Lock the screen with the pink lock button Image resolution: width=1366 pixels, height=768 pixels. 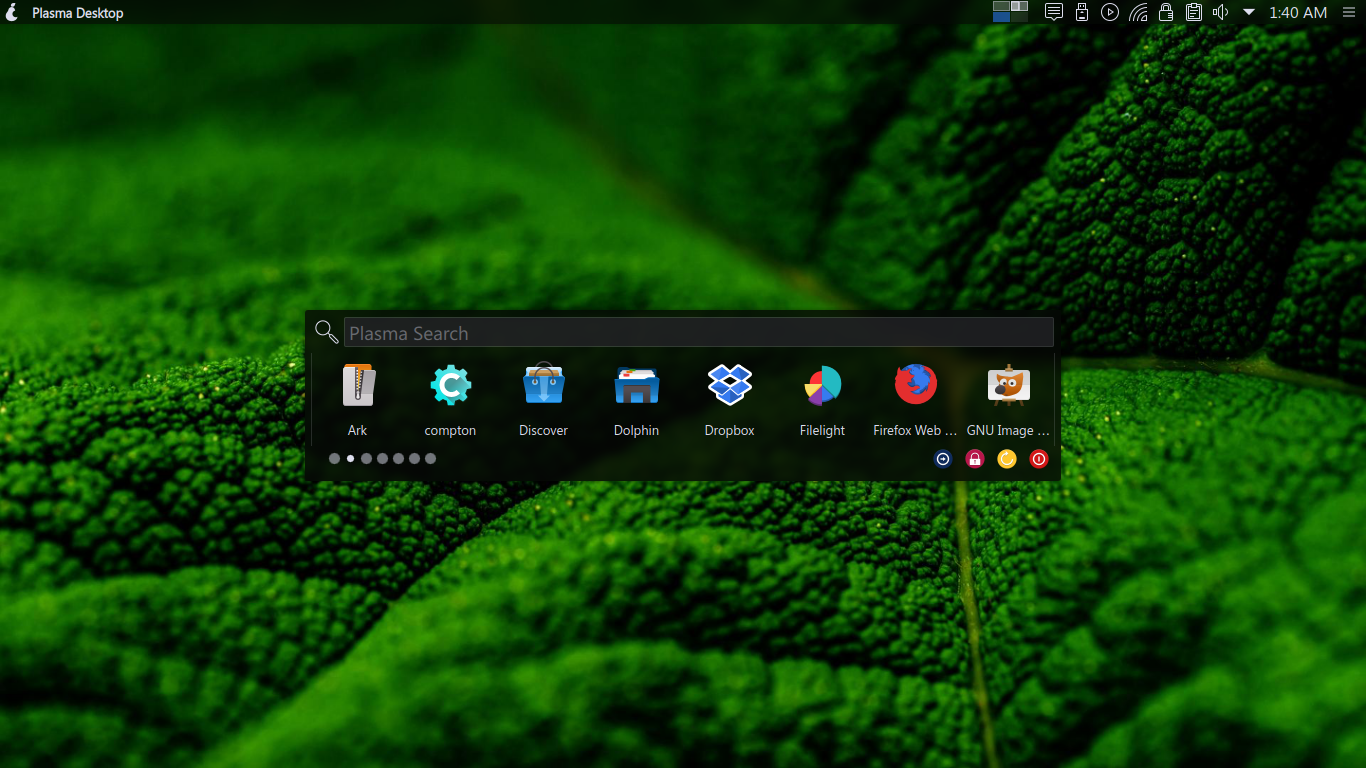975,459
